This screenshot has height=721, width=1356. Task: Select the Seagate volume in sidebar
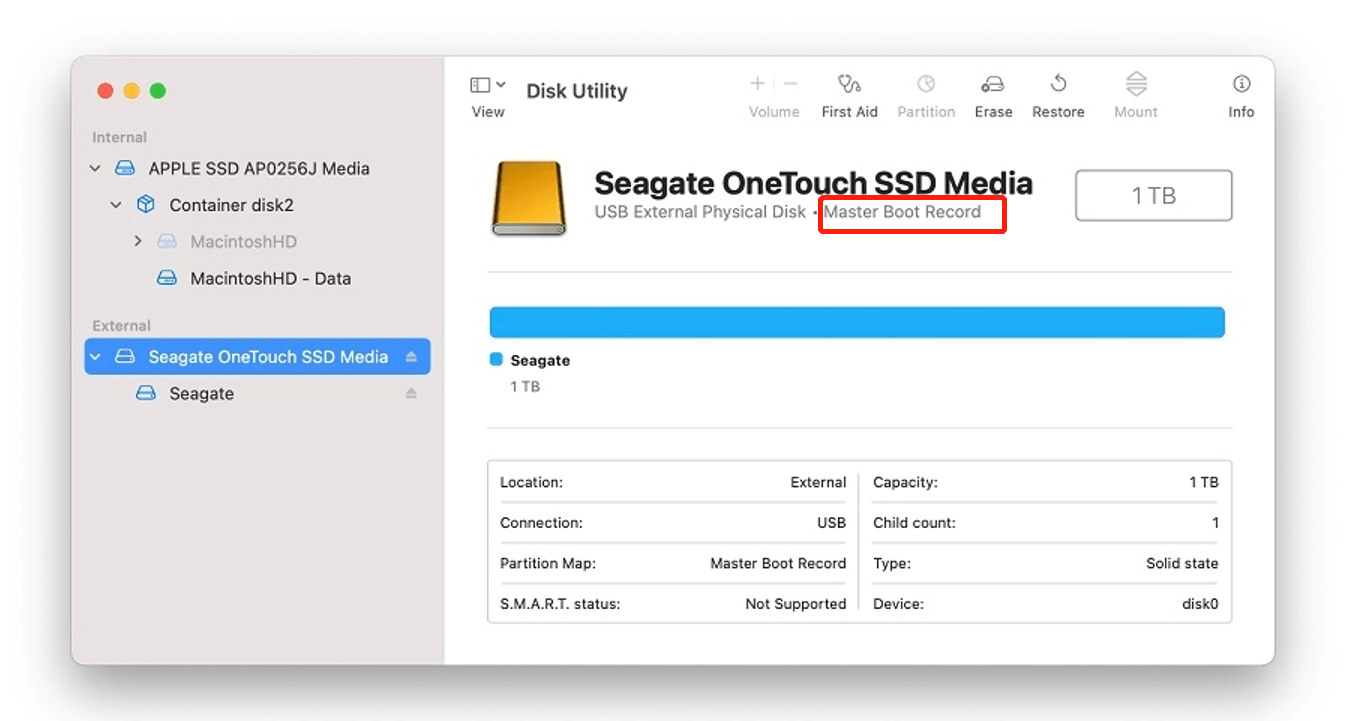click(201, 394)
